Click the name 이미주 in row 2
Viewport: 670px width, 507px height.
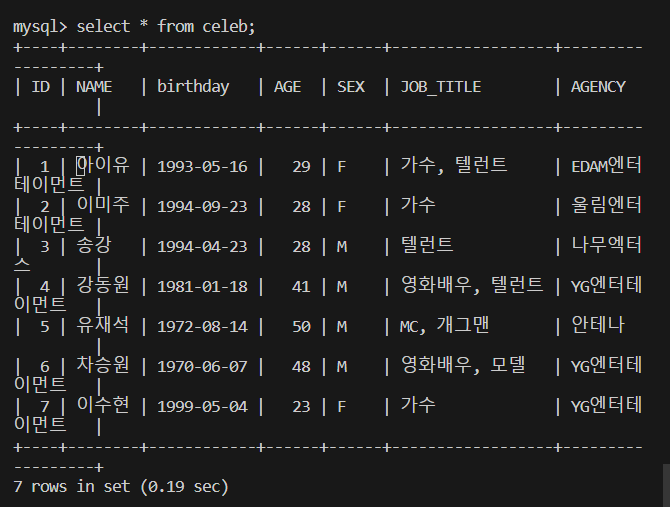103,205
